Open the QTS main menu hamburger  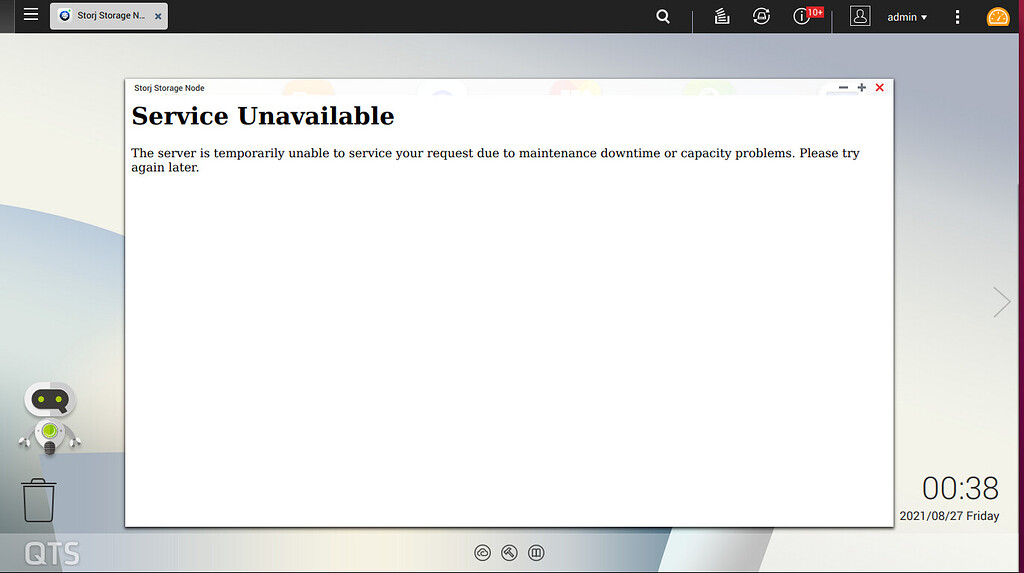pyautogui.click(x=31, y=15)
